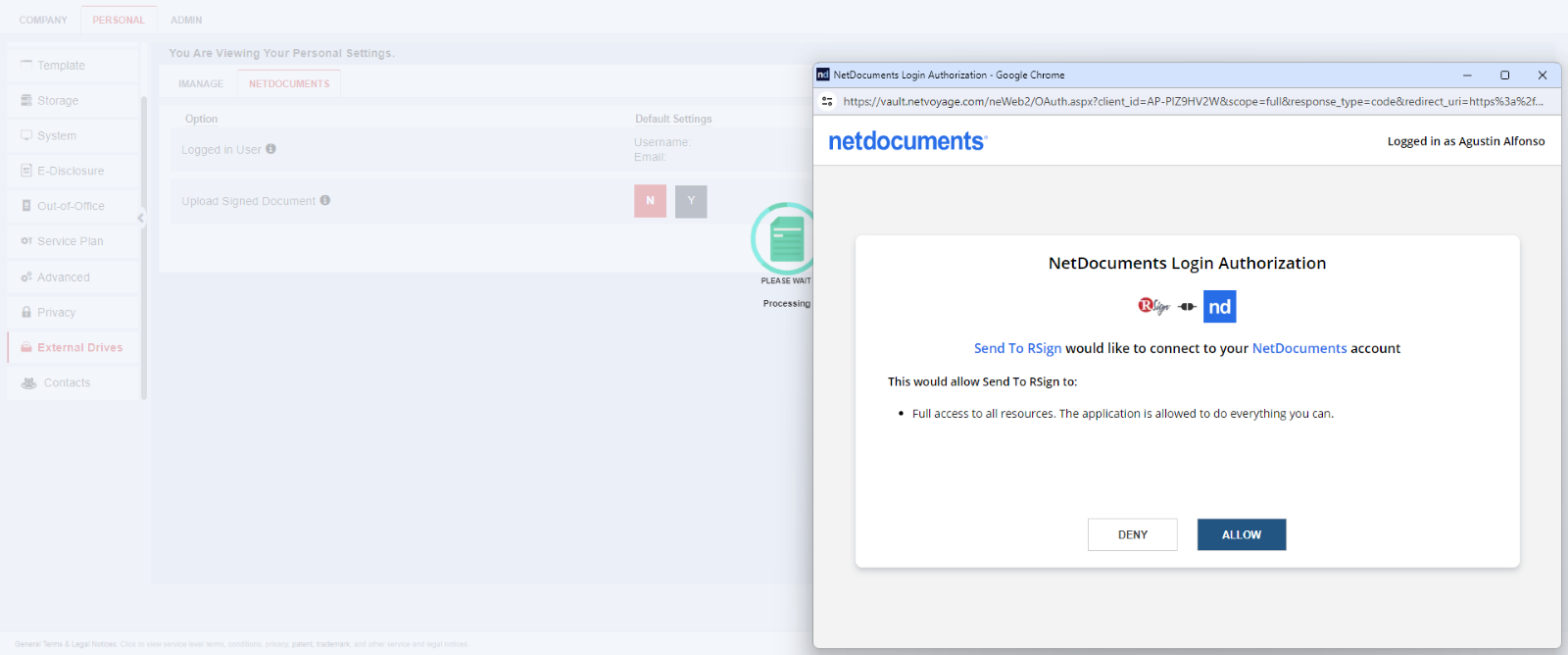This screenshot has height=655, width=1568.
Task: Open Contacts via its people icon
Action: coord(28,382)
